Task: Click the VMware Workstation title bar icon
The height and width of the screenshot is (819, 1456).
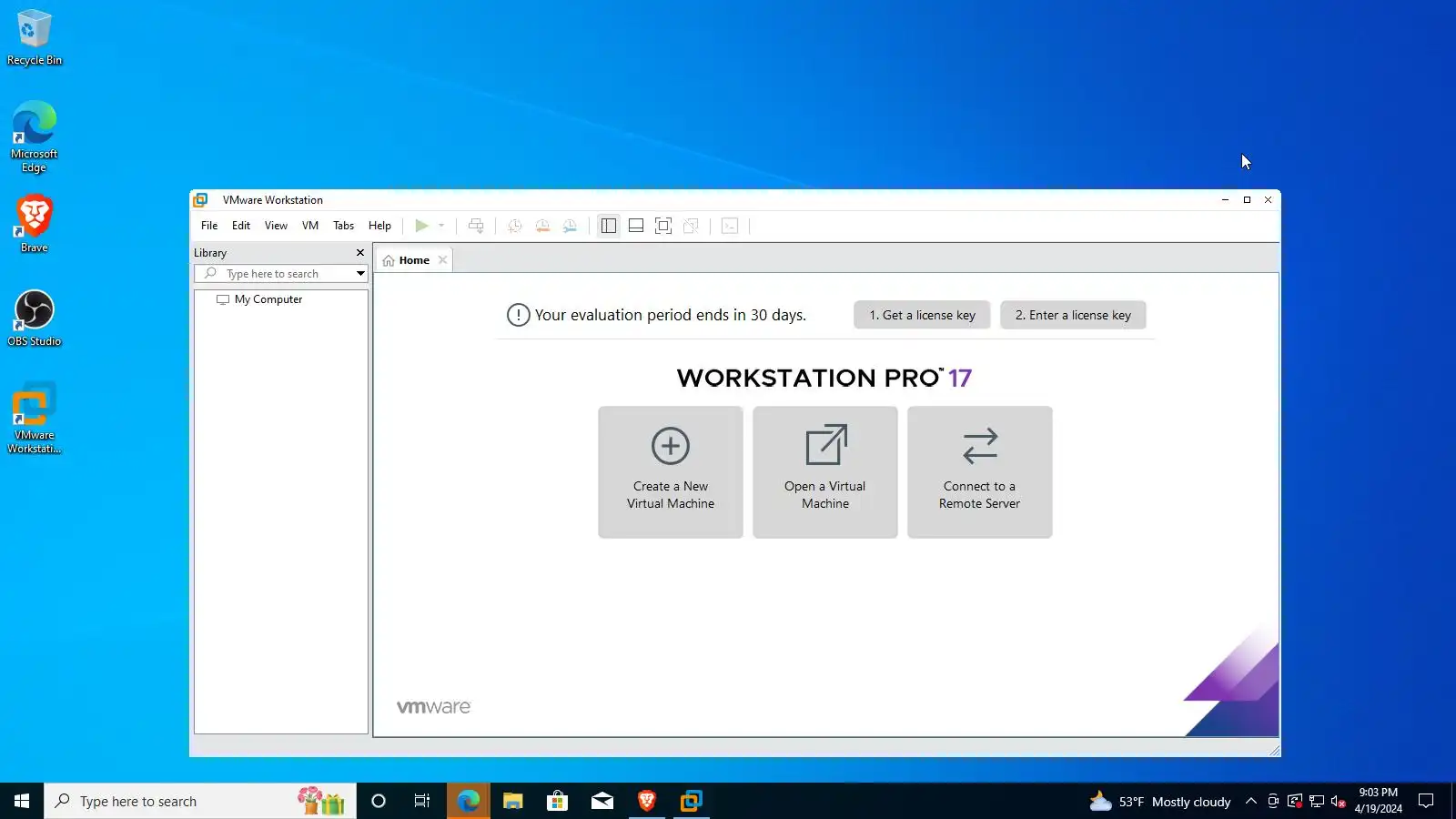Action: click(201, 200)
